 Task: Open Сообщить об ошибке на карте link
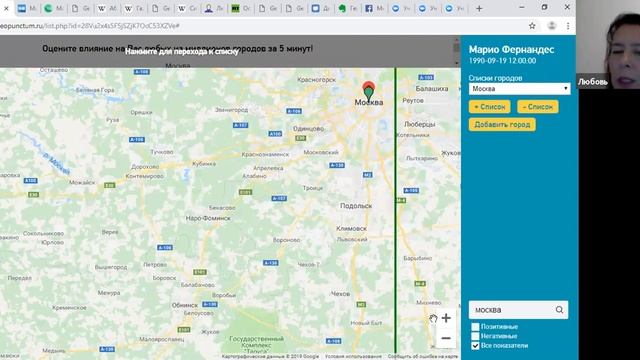click(423, 356)
